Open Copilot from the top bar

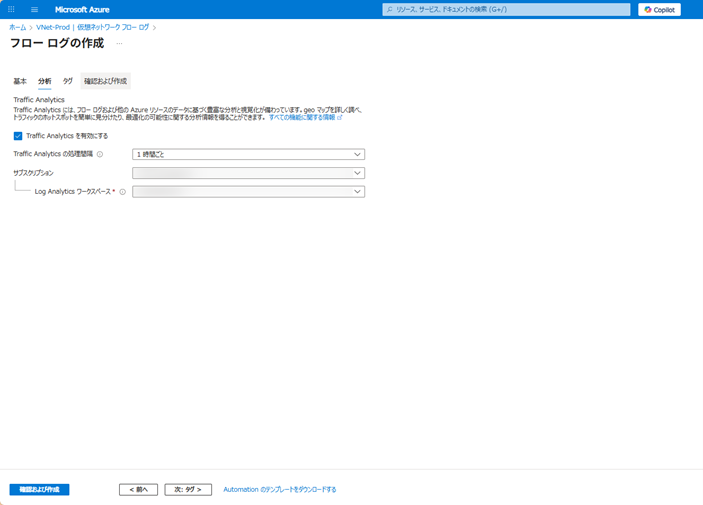(659, 9)
